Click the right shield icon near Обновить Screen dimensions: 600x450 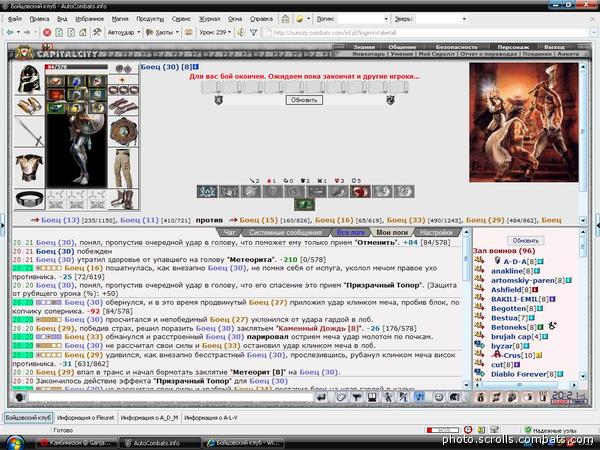390,100
